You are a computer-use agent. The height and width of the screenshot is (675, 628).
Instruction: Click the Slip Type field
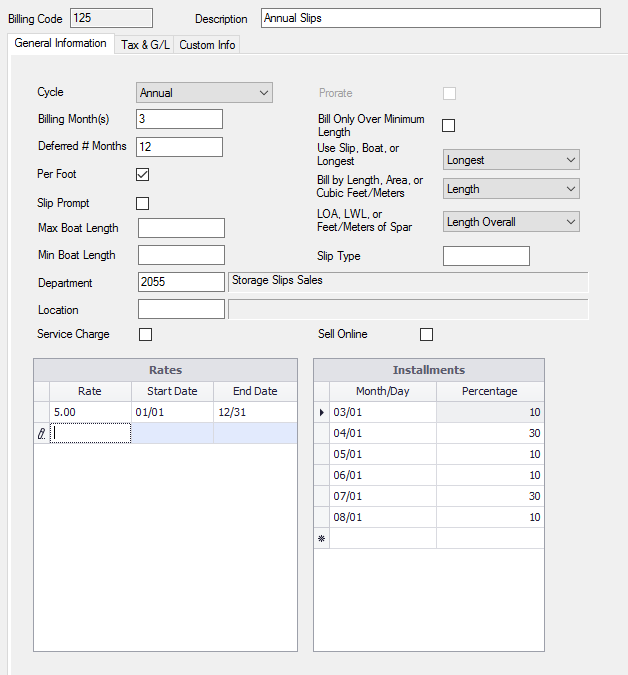pos(486,256)
